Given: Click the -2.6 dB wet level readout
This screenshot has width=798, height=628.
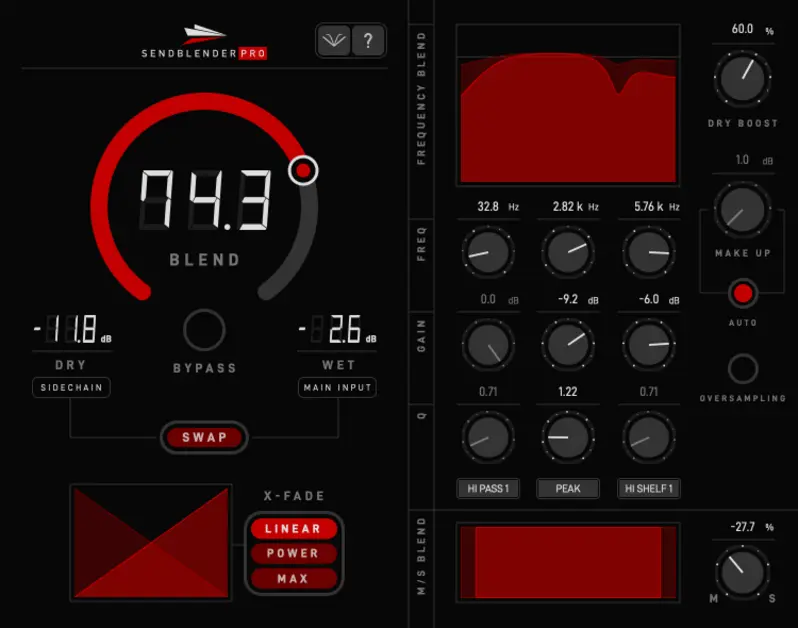Looking at the screenshot, I should click(x=337, y=330).
